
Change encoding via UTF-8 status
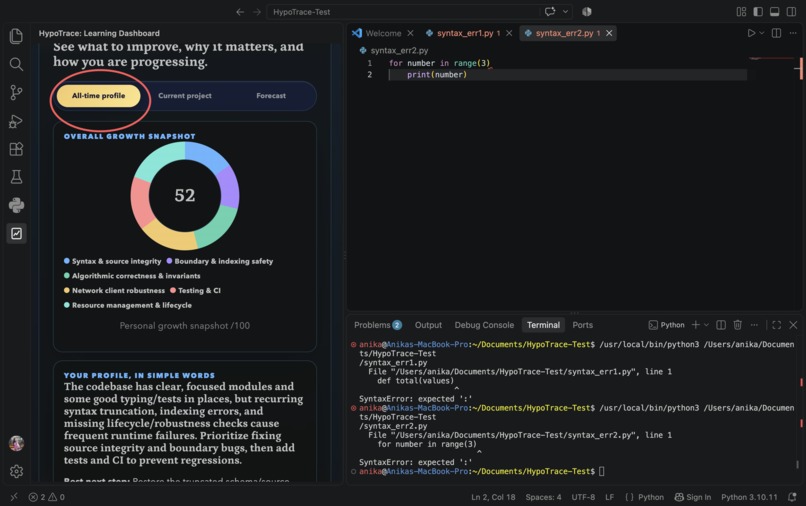coord(583,497)
